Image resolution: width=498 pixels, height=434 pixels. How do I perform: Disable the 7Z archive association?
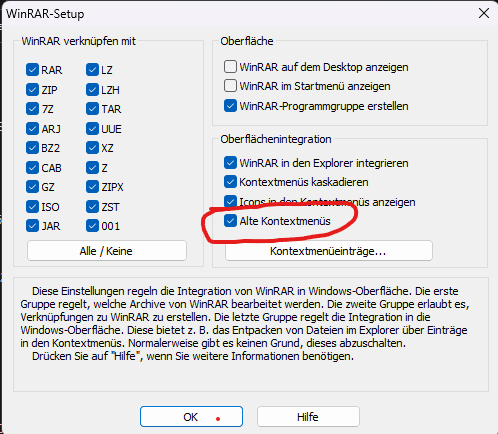[x=32, y=109]
